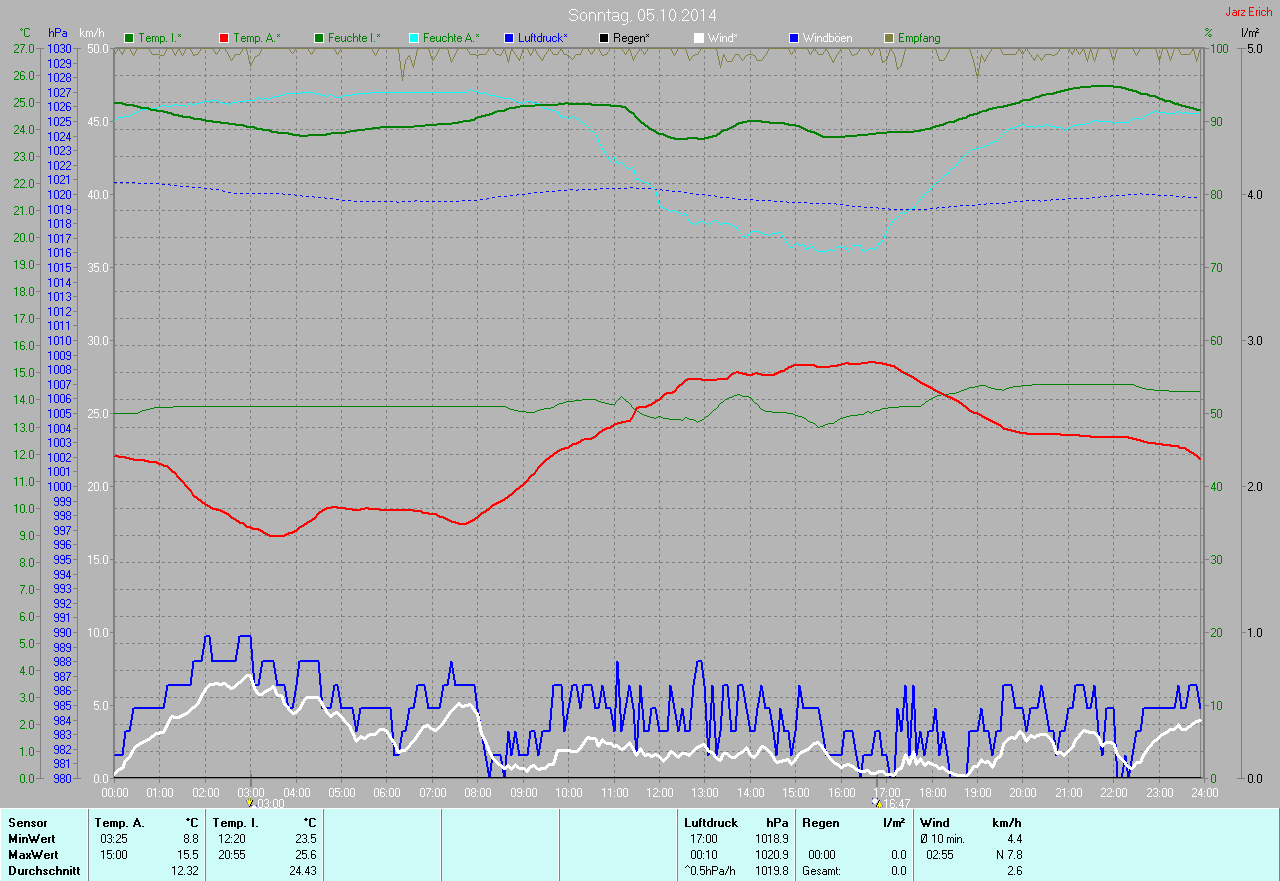This screenshot has width=1280, height=881.
Task: Click the "21:00" tick on the time axis
Action: click(1068, 793)
